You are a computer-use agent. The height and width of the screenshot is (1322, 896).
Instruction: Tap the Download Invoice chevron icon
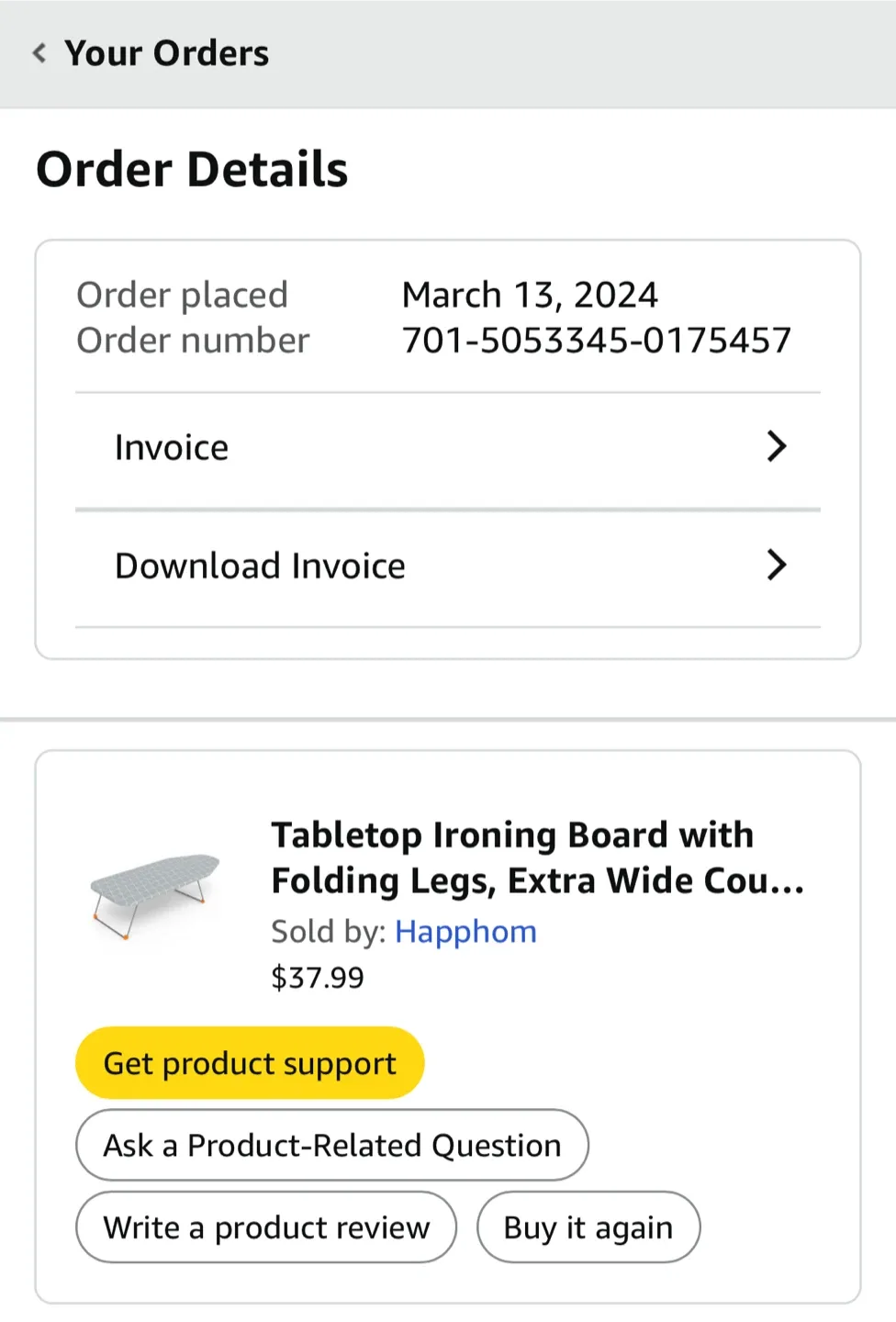[777, 566]
